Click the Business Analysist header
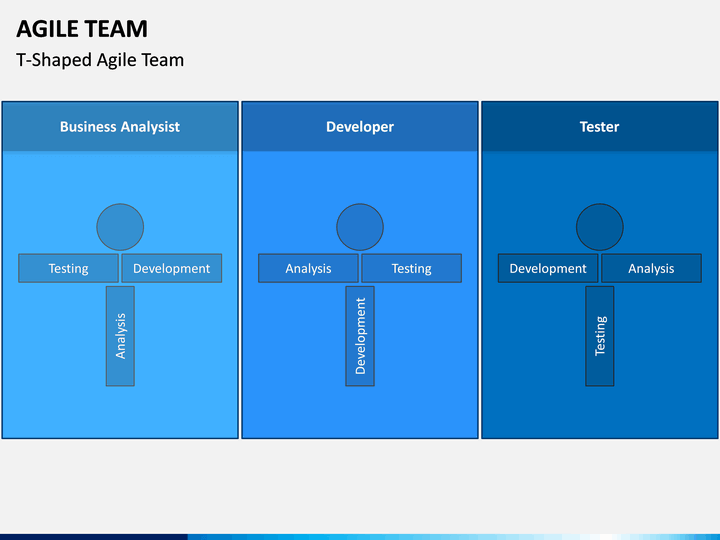 click(120, 126)
